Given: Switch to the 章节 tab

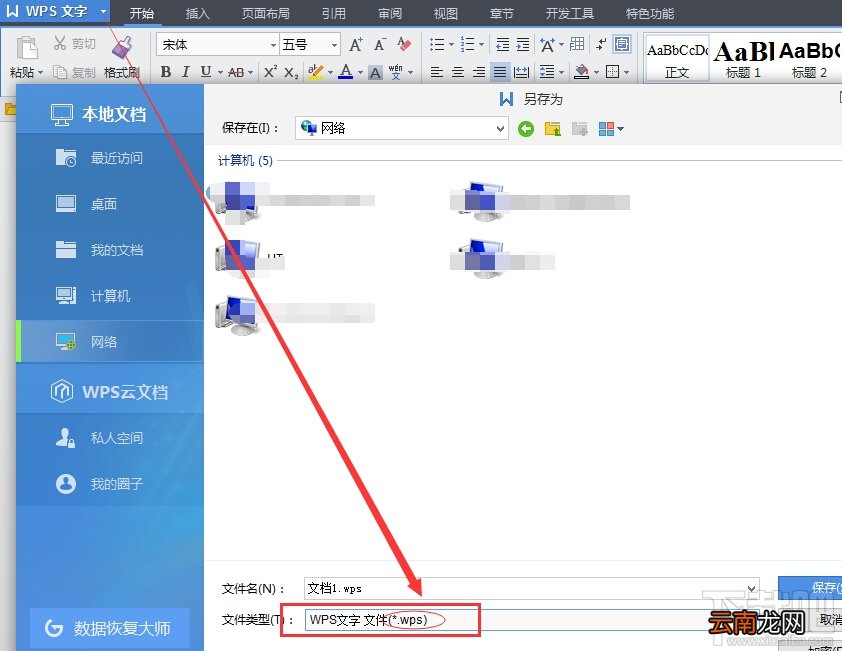Looking at the screenshot, I should point(502,13).
